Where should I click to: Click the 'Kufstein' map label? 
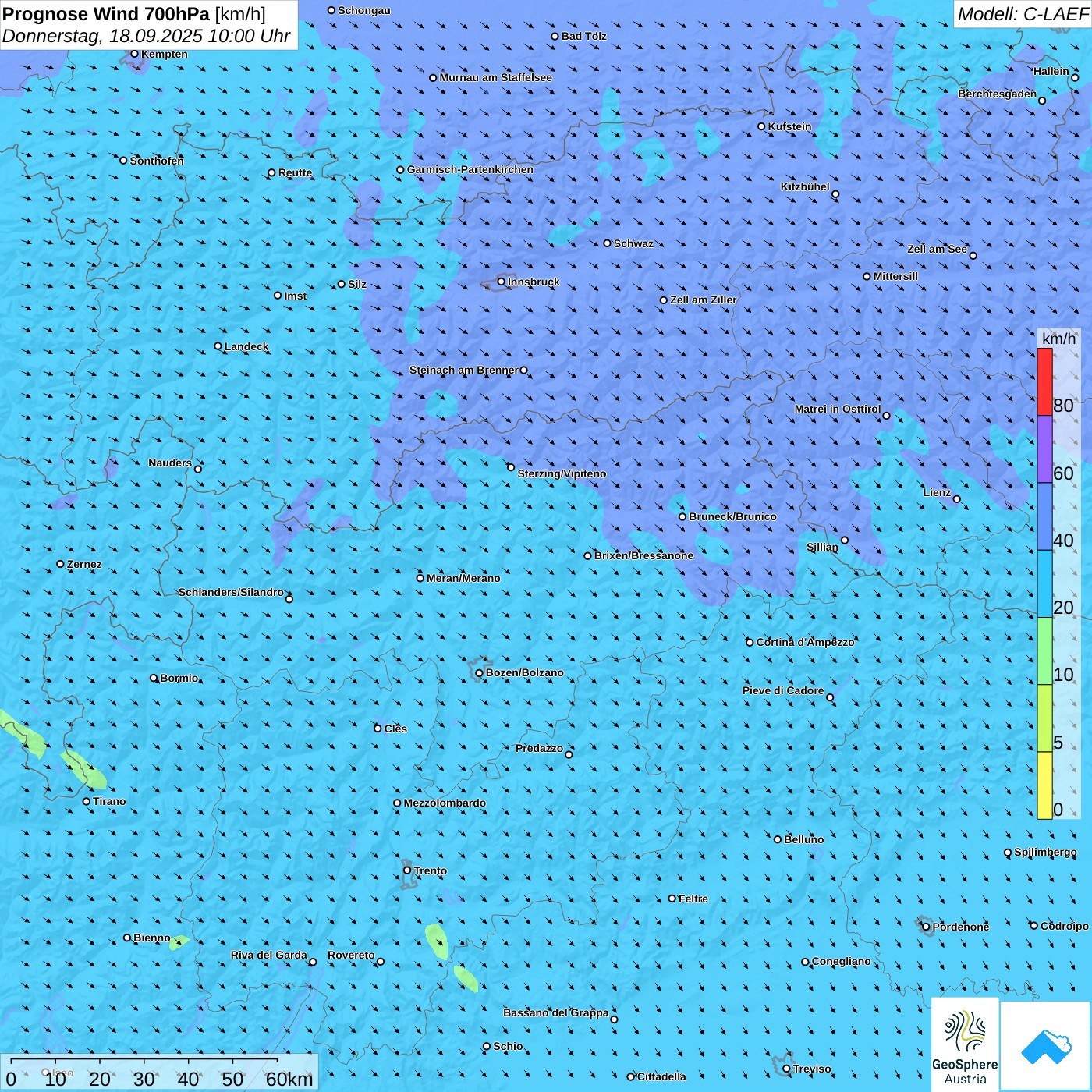pyautogui.click(x=789, y=126)
